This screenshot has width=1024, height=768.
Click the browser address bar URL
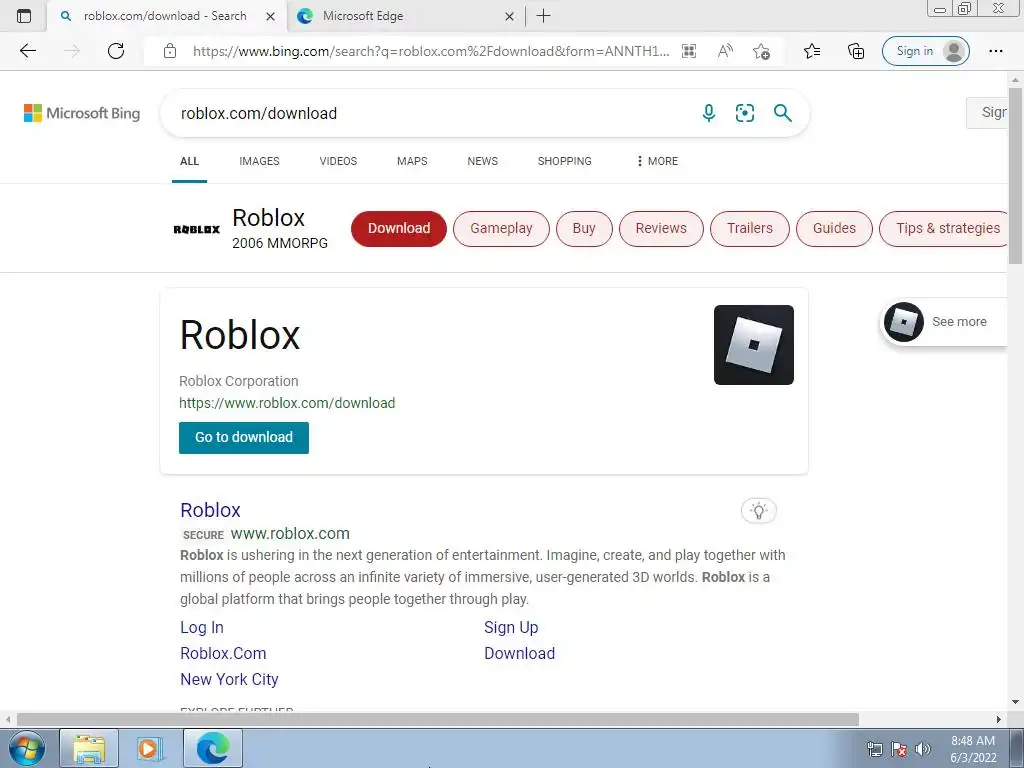pos(431,51)
